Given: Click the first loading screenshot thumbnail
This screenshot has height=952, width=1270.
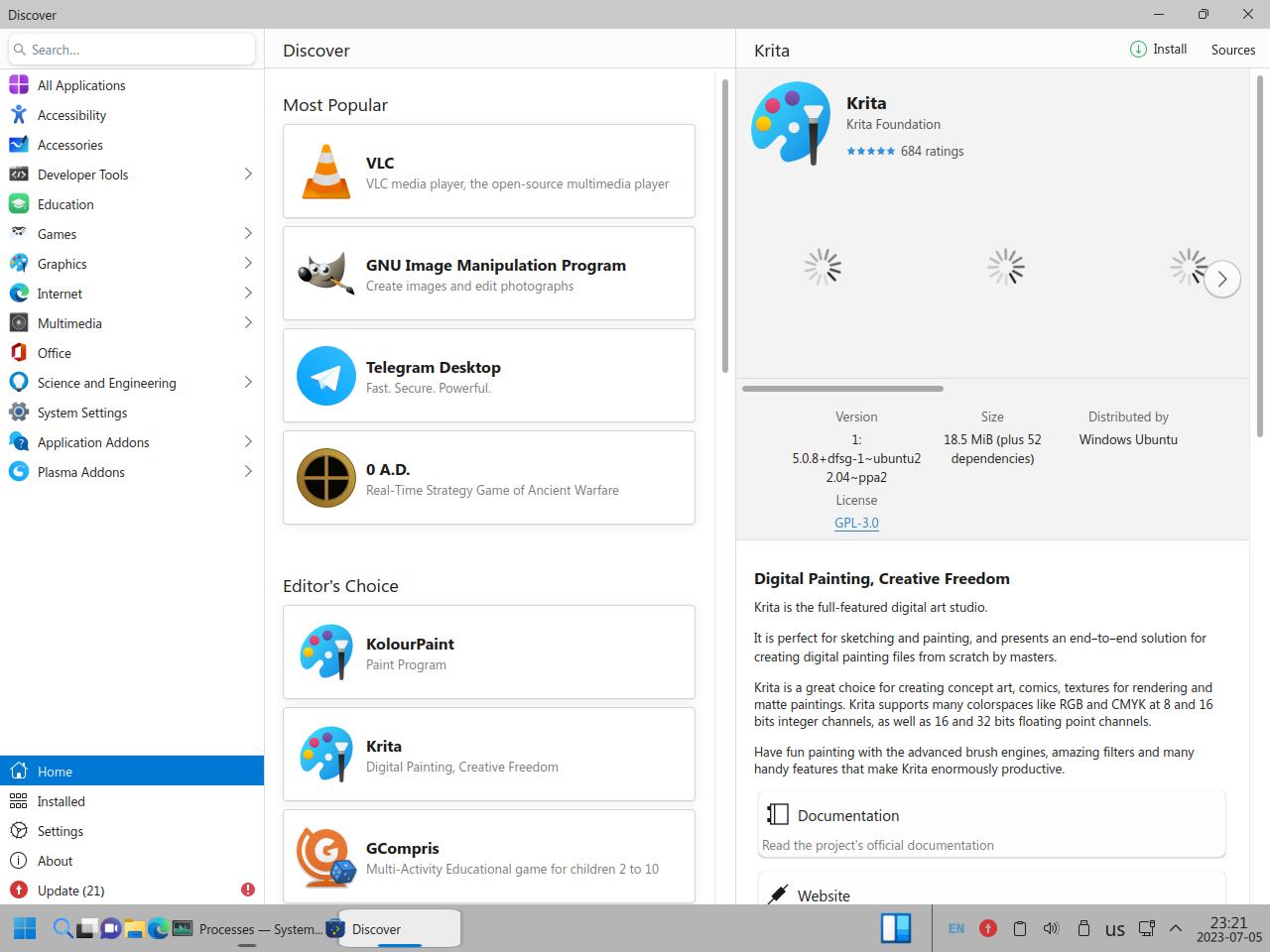Looking at the screenshot, I should pyautogui.click(x=823, y=267).
